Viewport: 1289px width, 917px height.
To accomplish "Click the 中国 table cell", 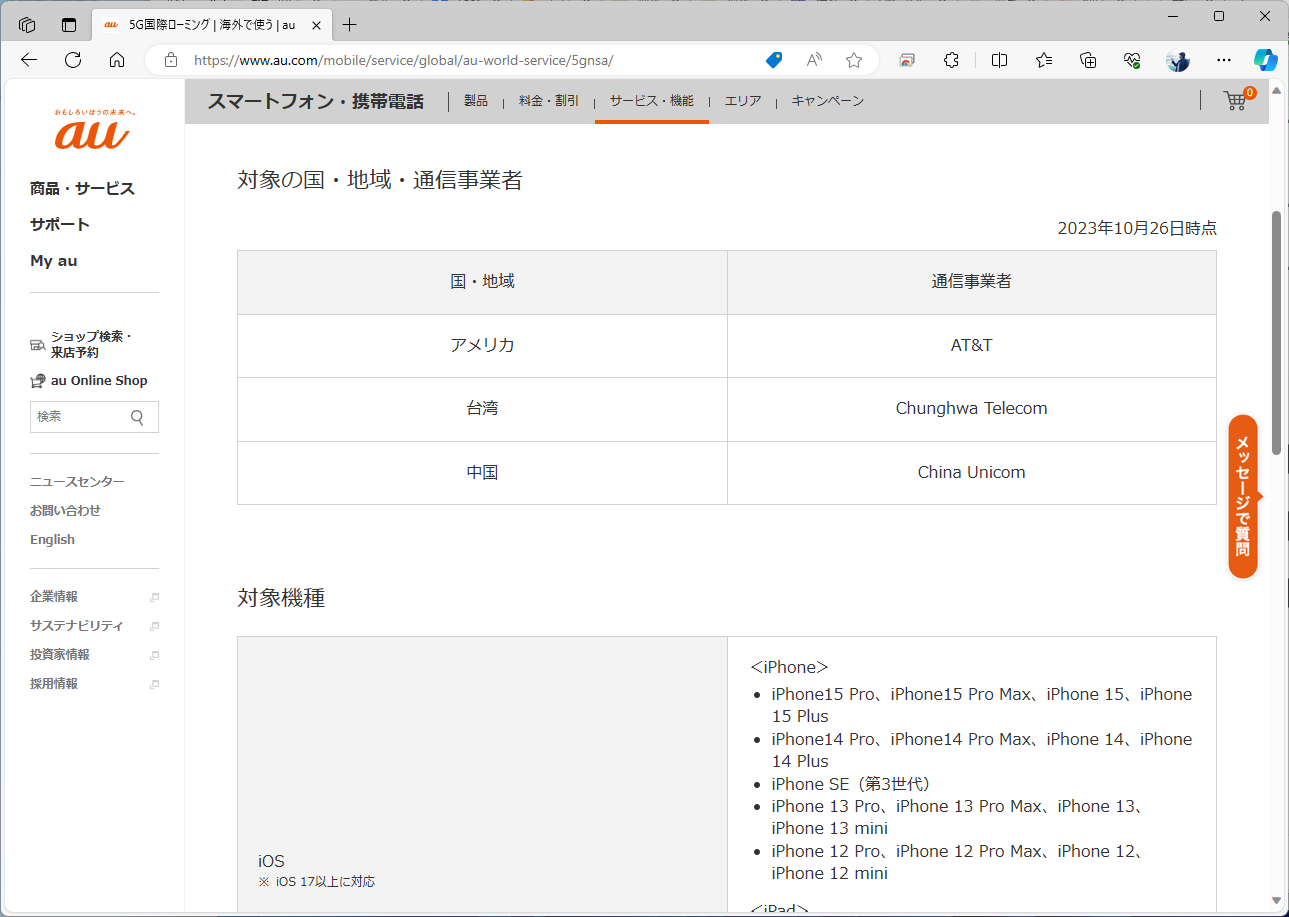I will [x=482, y=473].
